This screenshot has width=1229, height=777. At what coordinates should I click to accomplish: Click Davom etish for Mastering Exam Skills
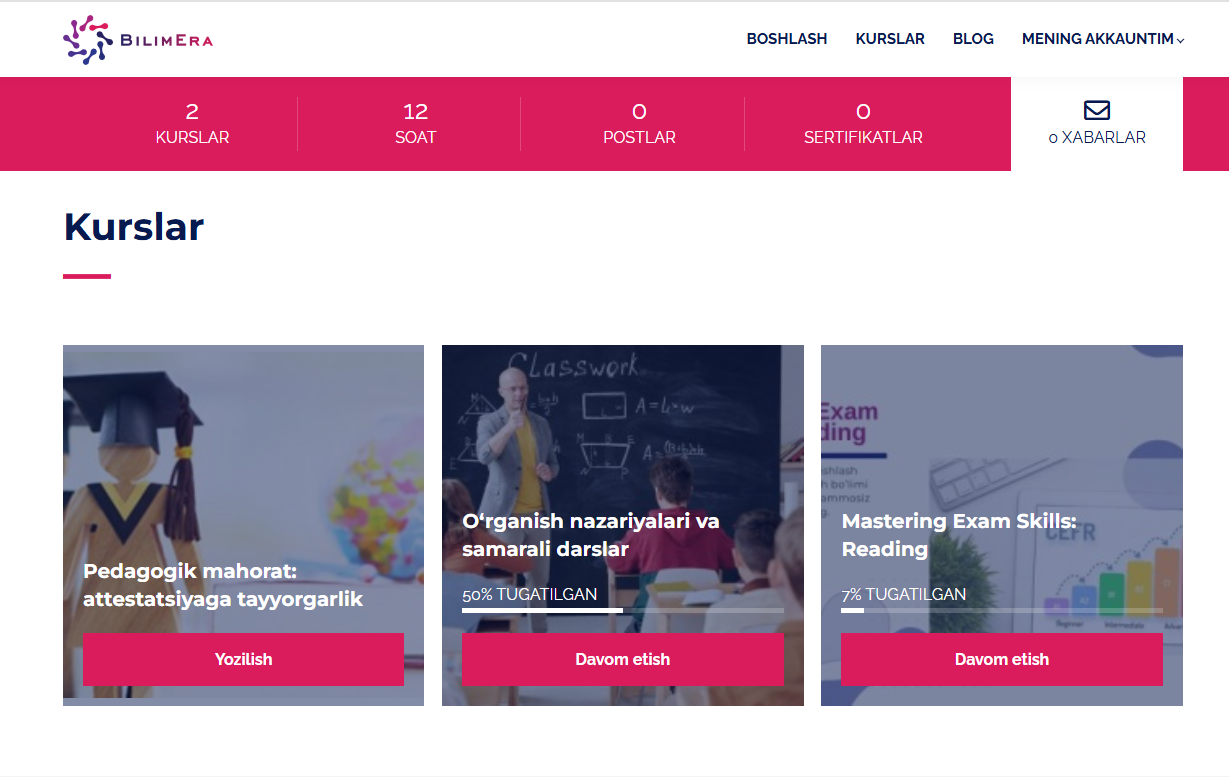coord(1002,659)
